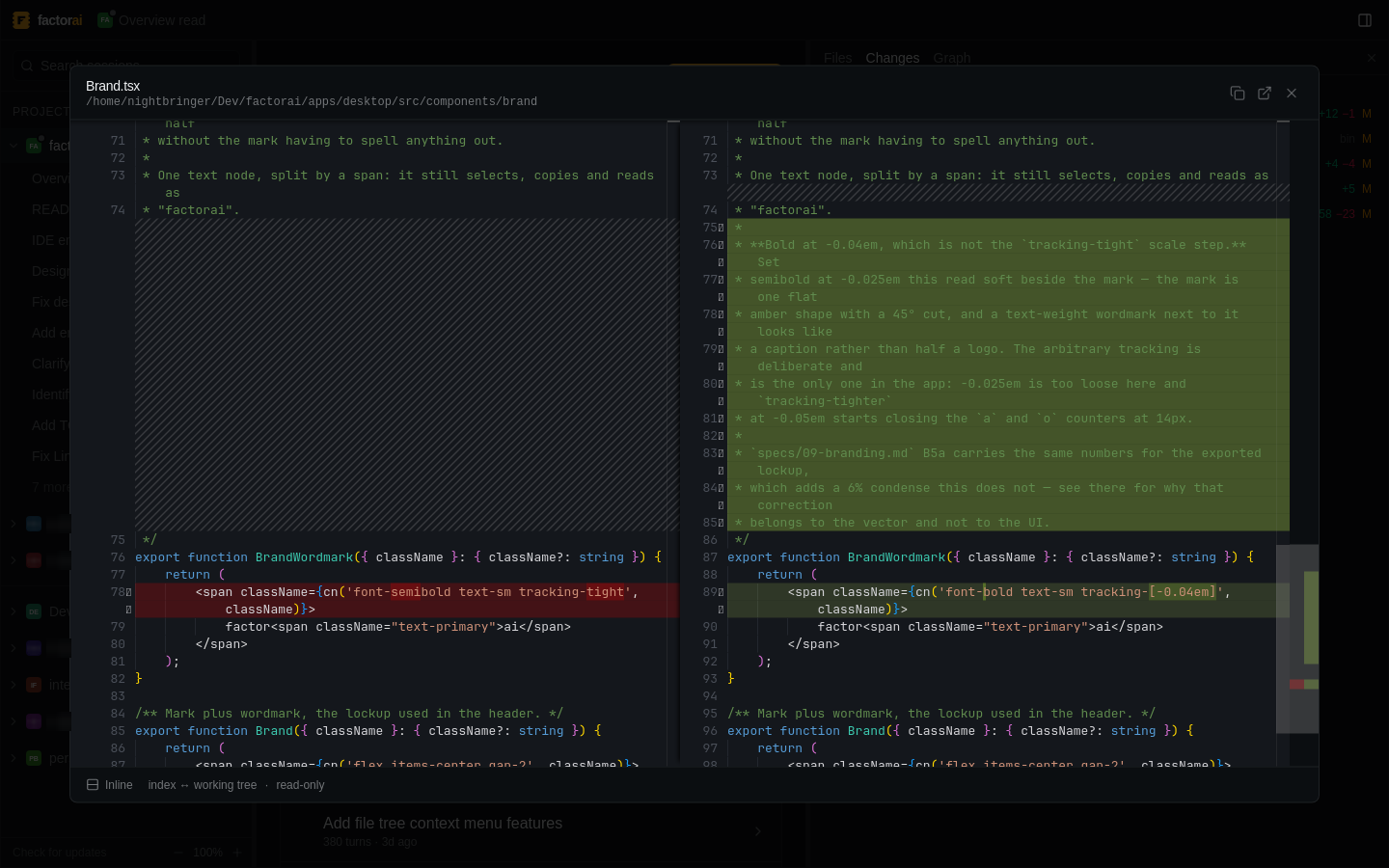Image resolution: width=1389 pixels, height=868 pixels.
Task: Click the diff minimap green region
Action: [x=1311, y=617]
